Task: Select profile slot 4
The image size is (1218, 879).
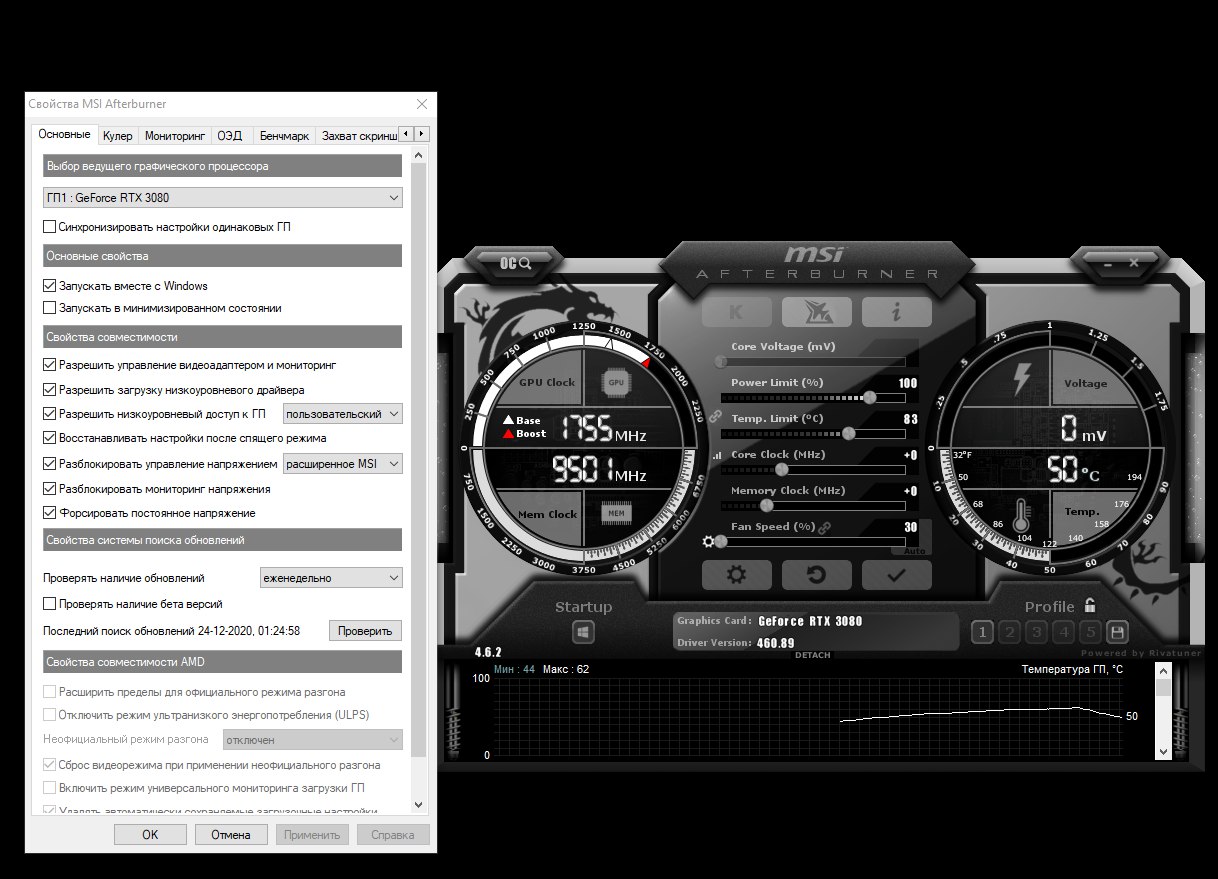Action: (x=1064, y=632)
